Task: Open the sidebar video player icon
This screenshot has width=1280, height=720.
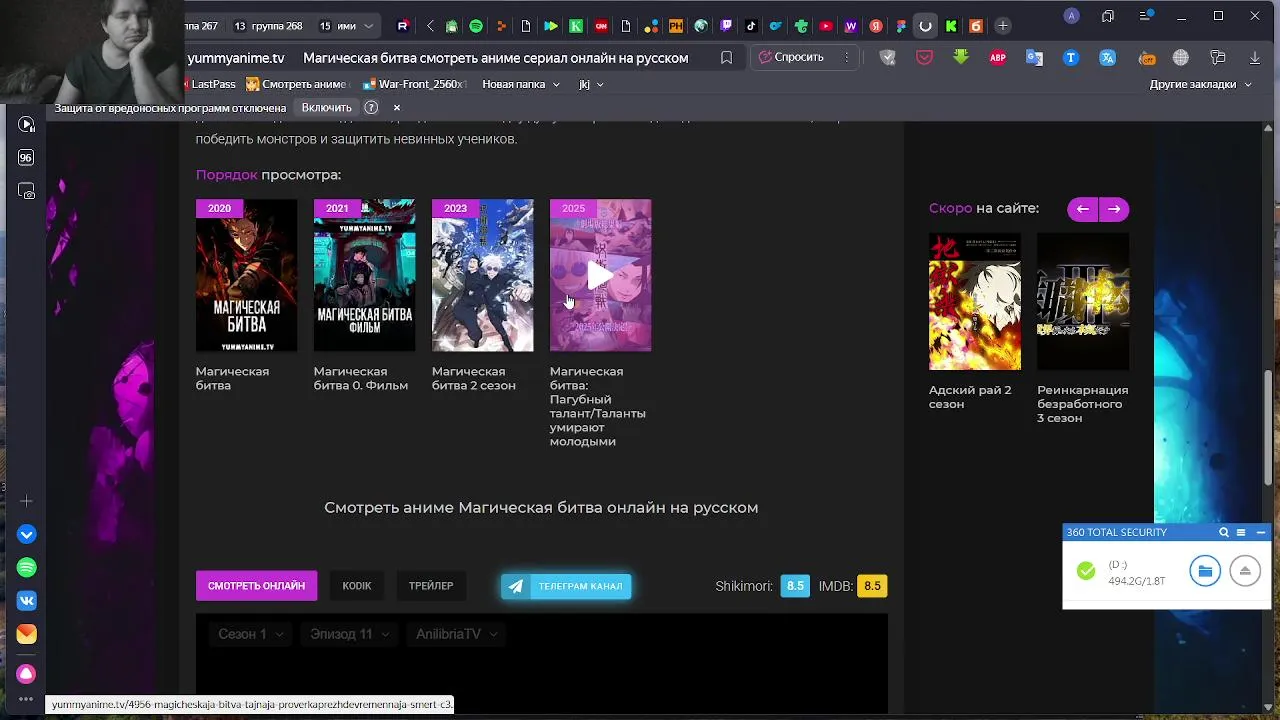Action: pos(27,125)
